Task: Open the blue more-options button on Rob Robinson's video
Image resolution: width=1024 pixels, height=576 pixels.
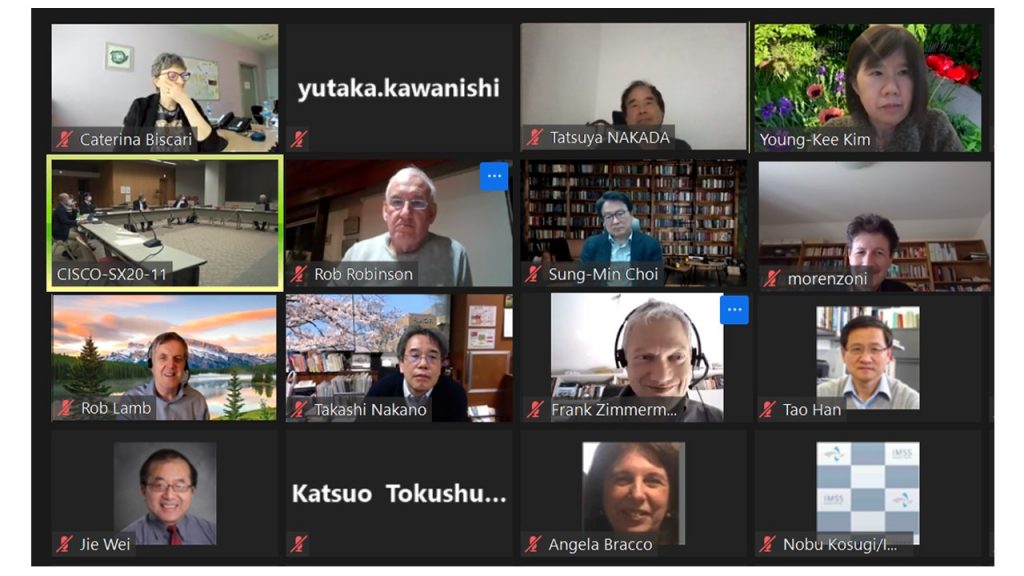Action: tap(494, 176)
